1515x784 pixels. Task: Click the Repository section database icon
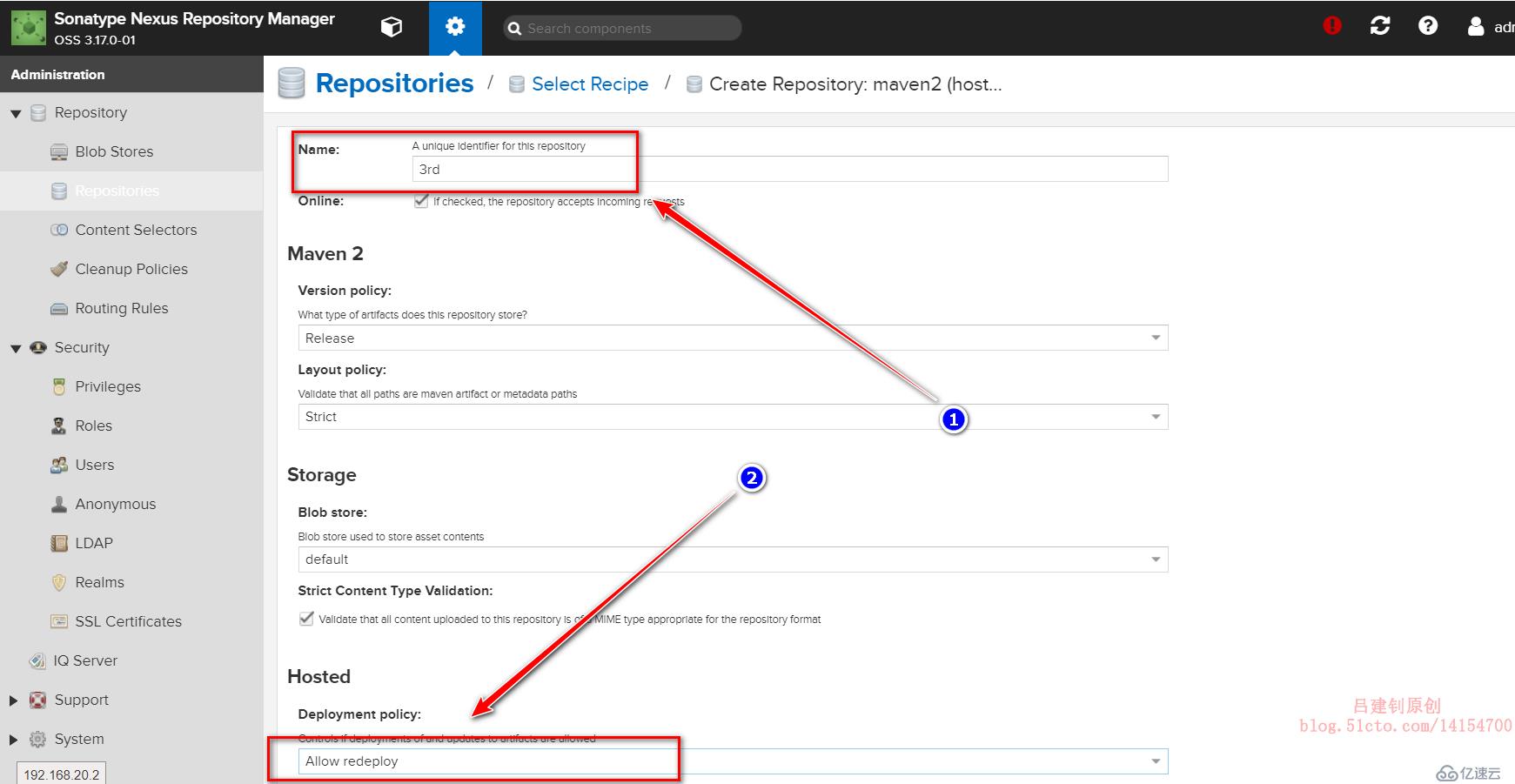(x=38, y=113)
